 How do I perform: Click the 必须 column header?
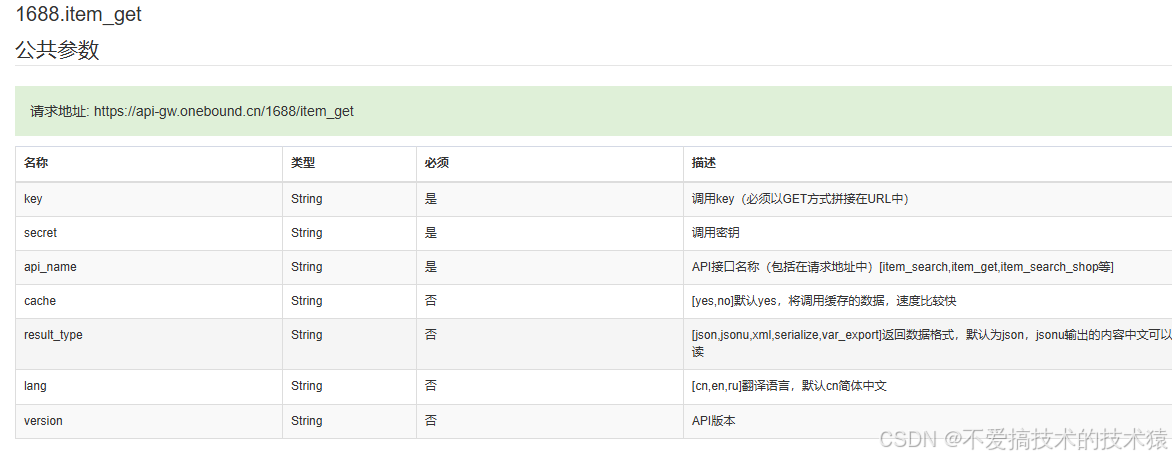point(437,163)
